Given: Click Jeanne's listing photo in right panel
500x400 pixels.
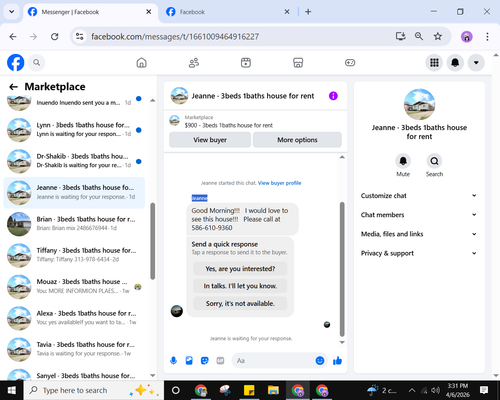Looking at the screenshot, I should tap(419, 104).
